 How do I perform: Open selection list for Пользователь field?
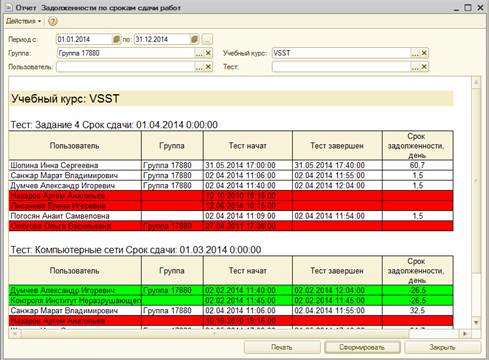pyautogui.click(x=199, y=67)
